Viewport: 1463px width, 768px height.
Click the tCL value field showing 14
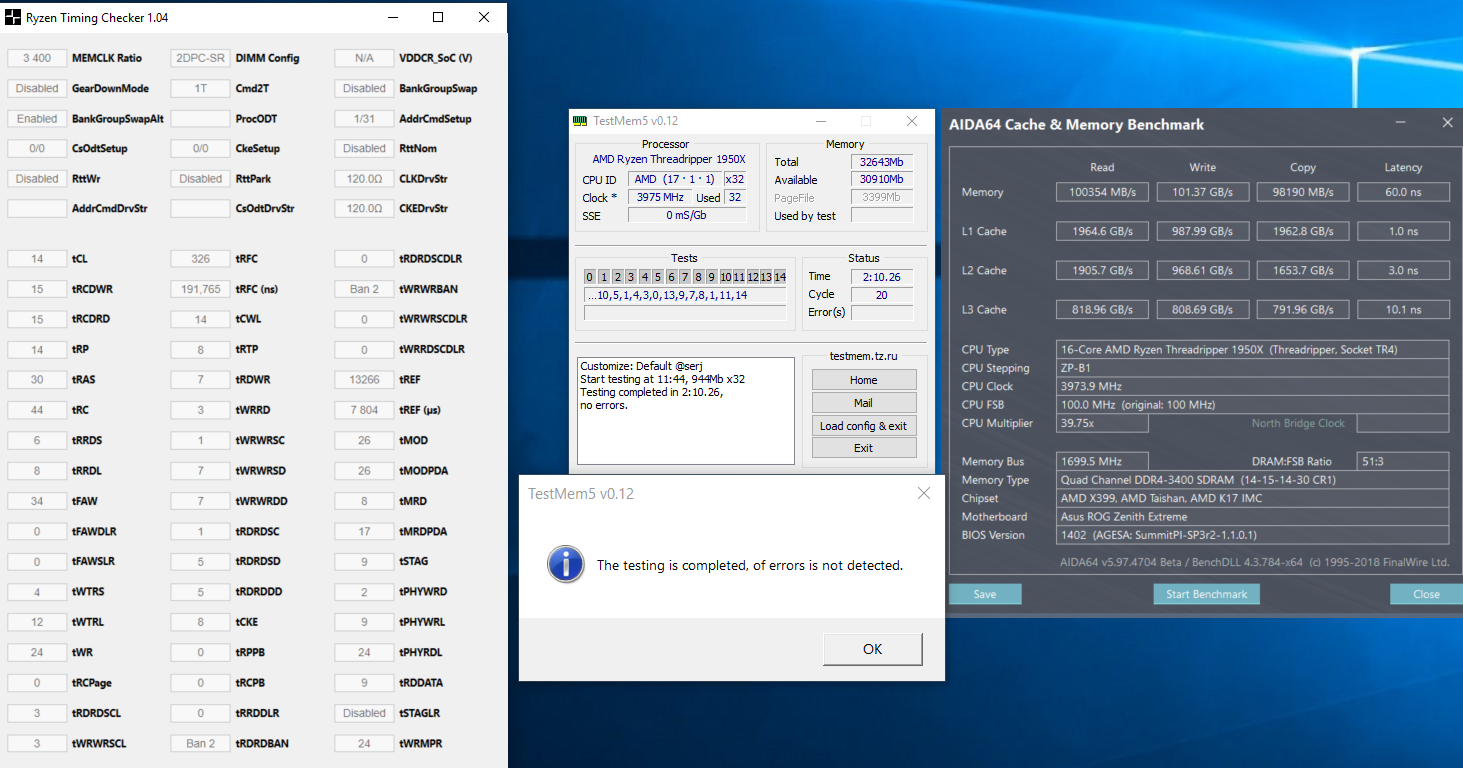point(37,259)
